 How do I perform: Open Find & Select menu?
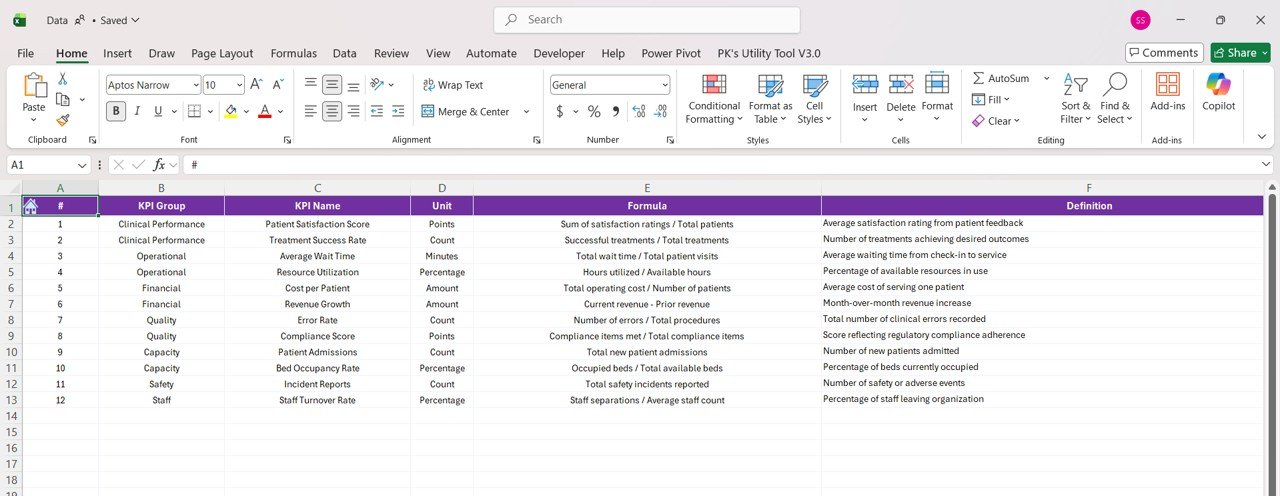point(1115,98)
